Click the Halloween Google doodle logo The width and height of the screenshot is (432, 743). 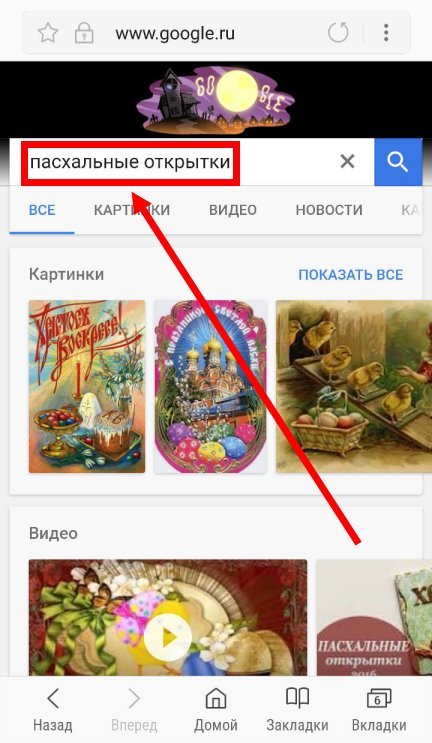pyautogui.click(x=216, y=100)
